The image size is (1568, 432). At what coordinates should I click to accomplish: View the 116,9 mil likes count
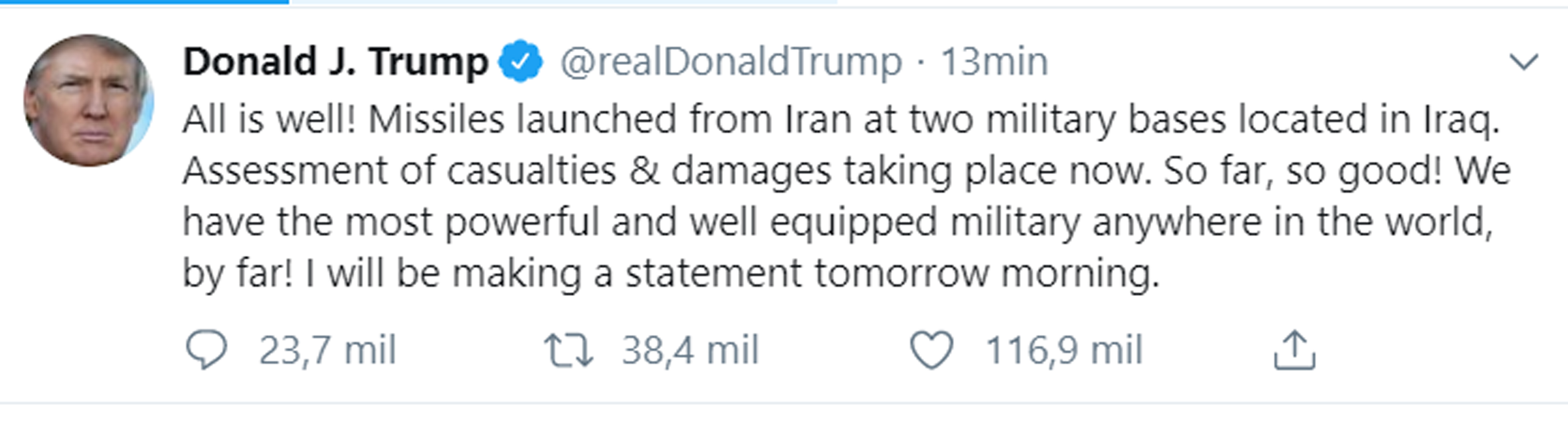tap(1064, 350)
